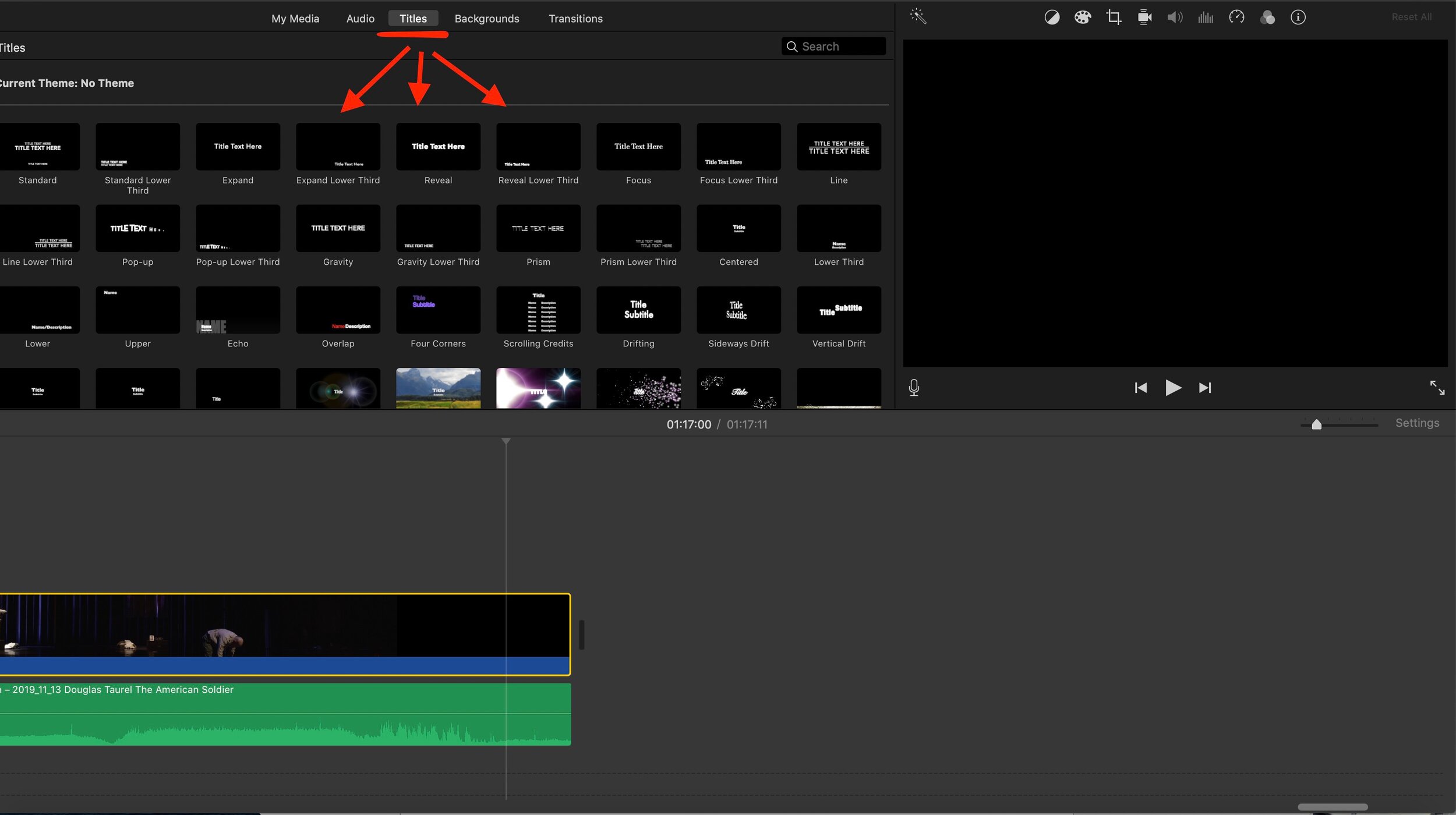Viewport: 1456px width, 815px height.
Task: Click the clip trim handle beside video
Action: [581, 635]
